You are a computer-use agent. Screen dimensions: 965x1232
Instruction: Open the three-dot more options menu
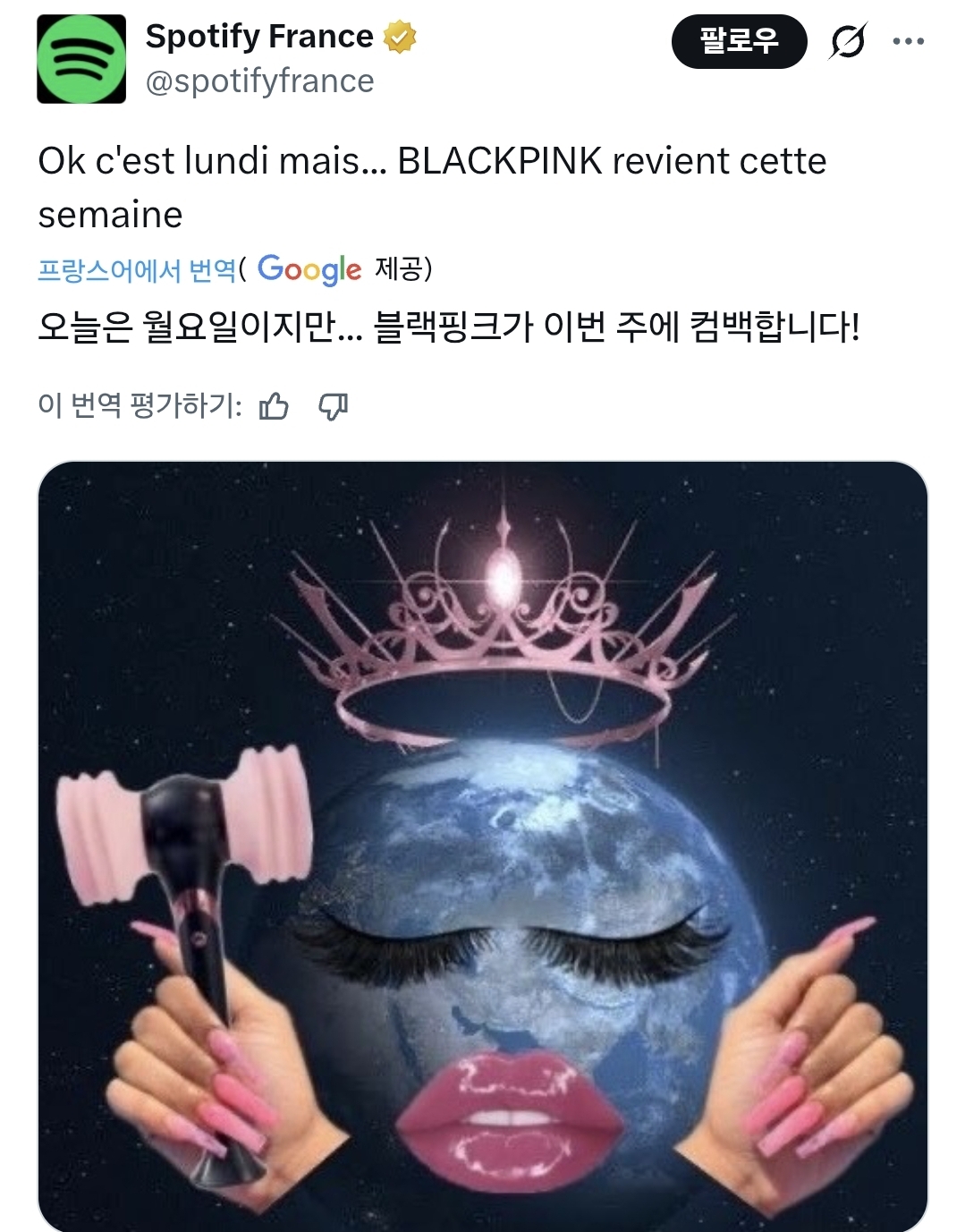pyautogui.click(x=909, y=41)
